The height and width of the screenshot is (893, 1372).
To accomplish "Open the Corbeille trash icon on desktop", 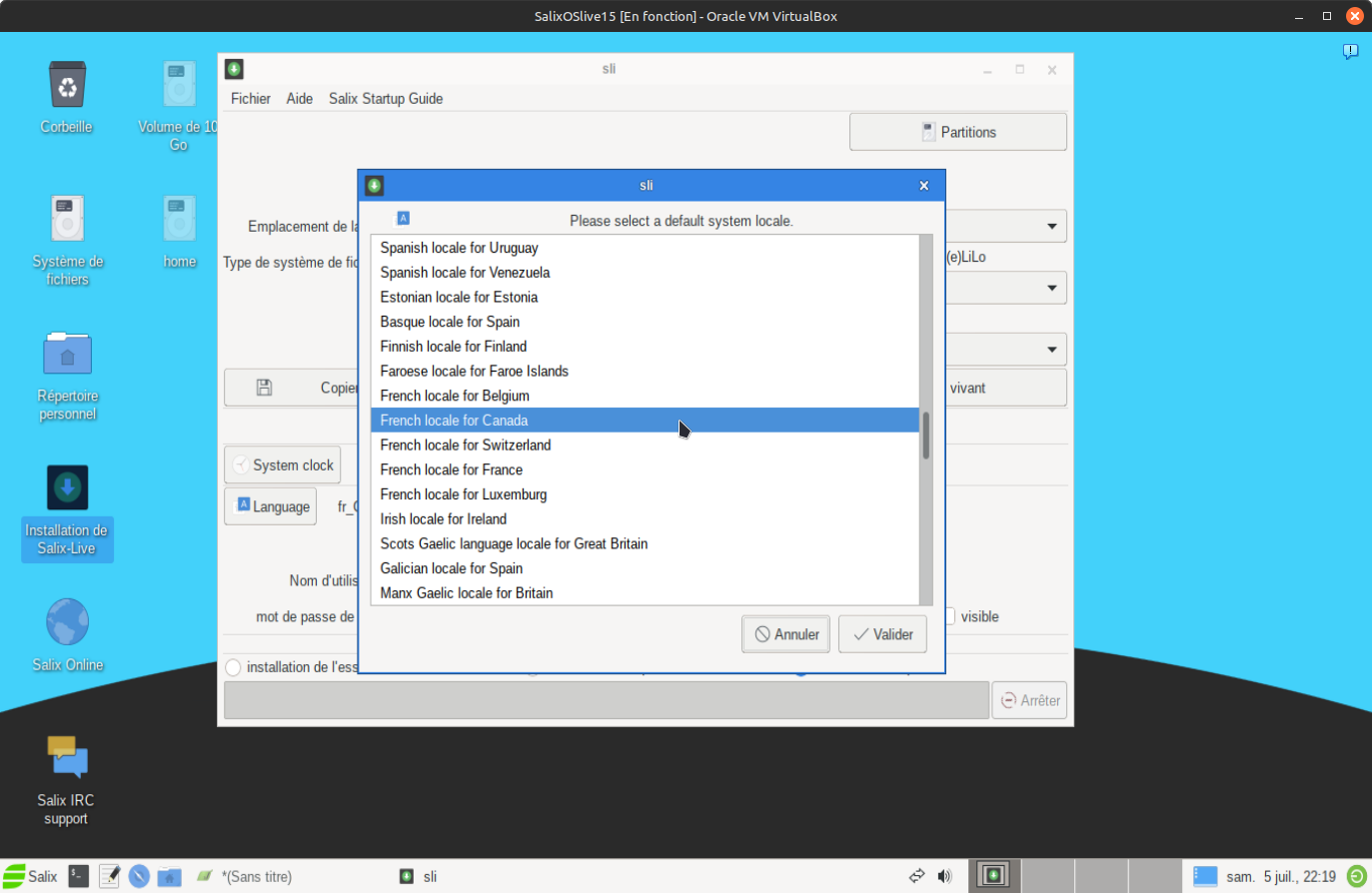I will [x=67, y=87].
